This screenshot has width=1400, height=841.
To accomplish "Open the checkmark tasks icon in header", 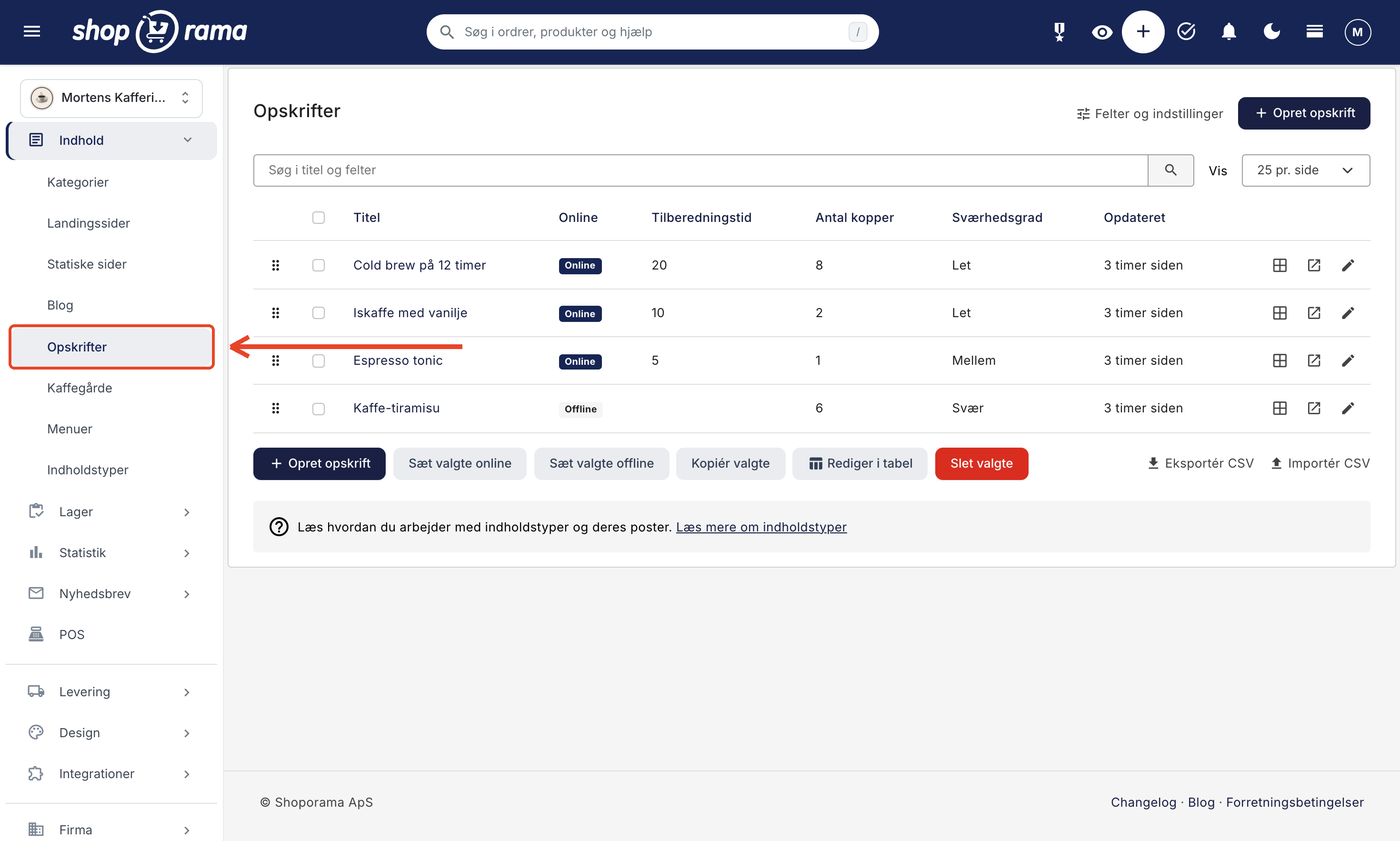I will click(1186, 32).
